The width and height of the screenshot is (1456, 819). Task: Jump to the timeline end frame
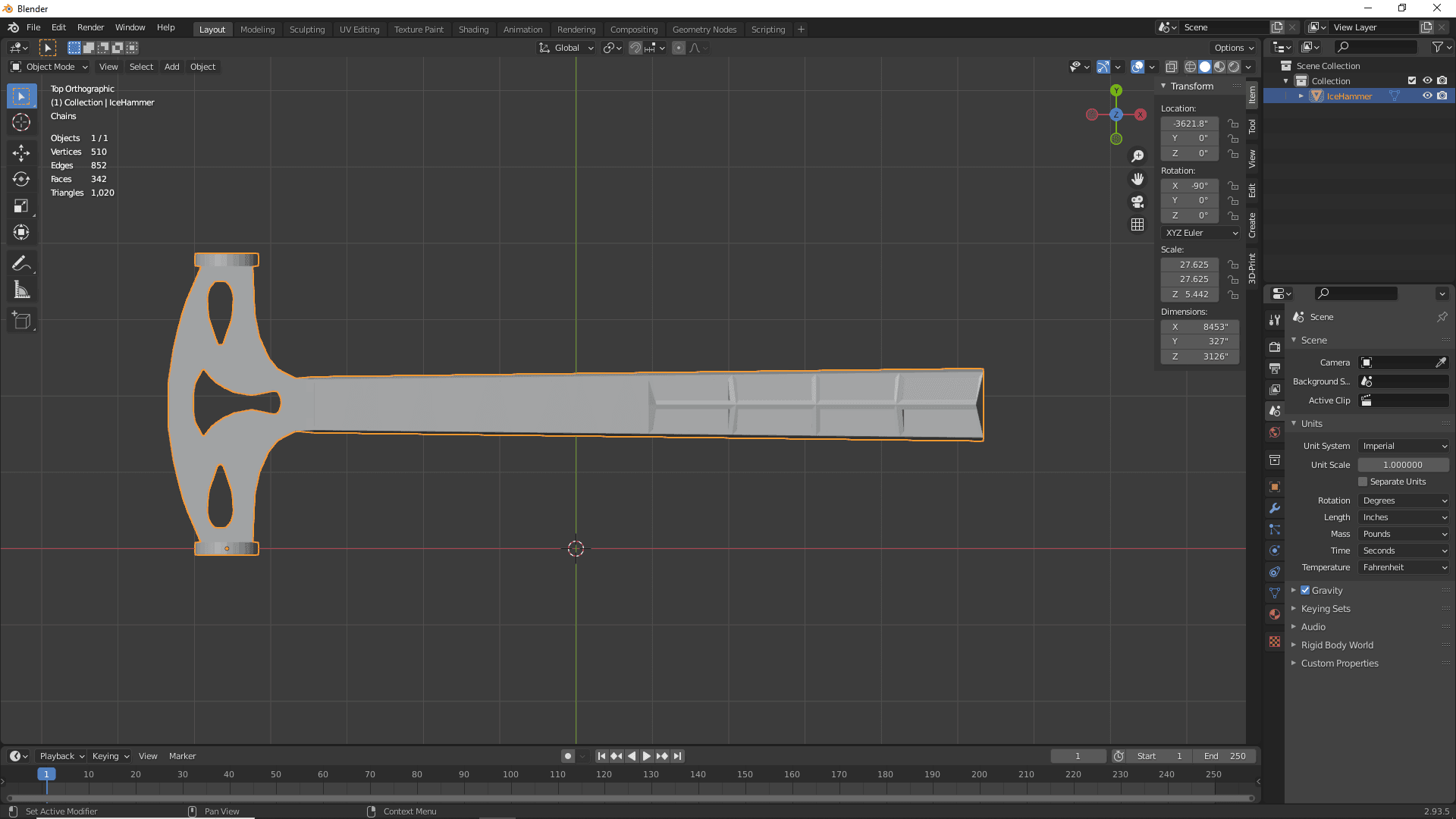point(678,756)
